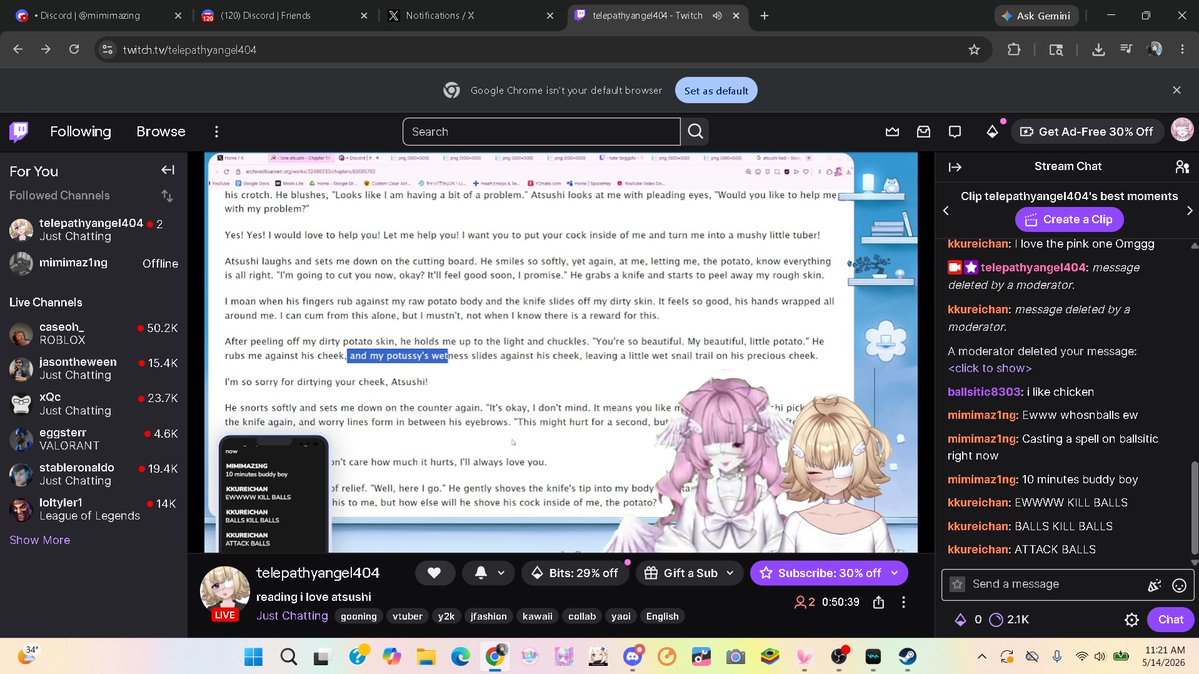Open the Twitch notifications inbox icon
The width and height of the screenshot is (1199, 674).
point(924,132)
